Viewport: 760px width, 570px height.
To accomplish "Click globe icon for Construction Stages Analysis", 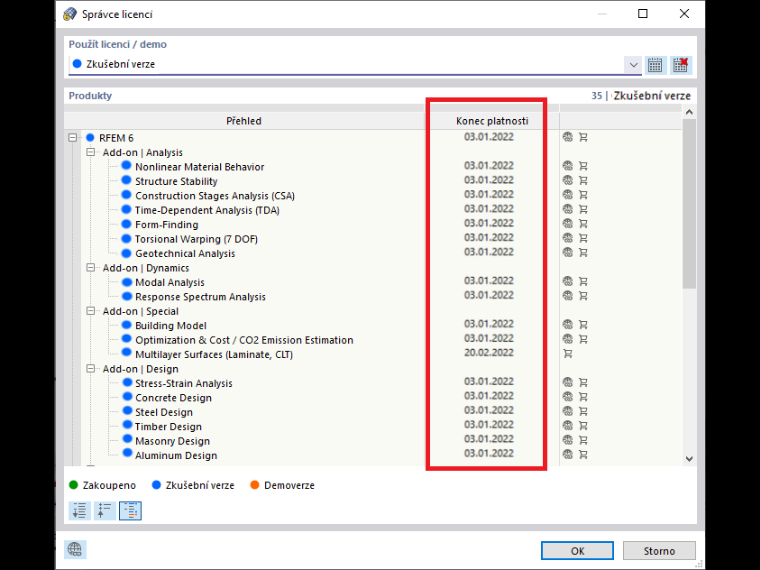I will click(x=568, y=195).
